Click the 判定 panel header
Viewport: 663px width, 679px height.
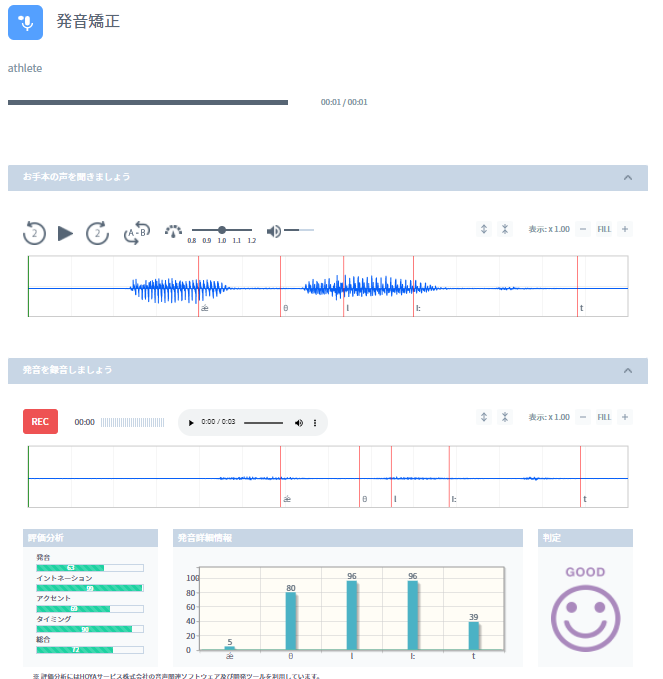[585, 538]
